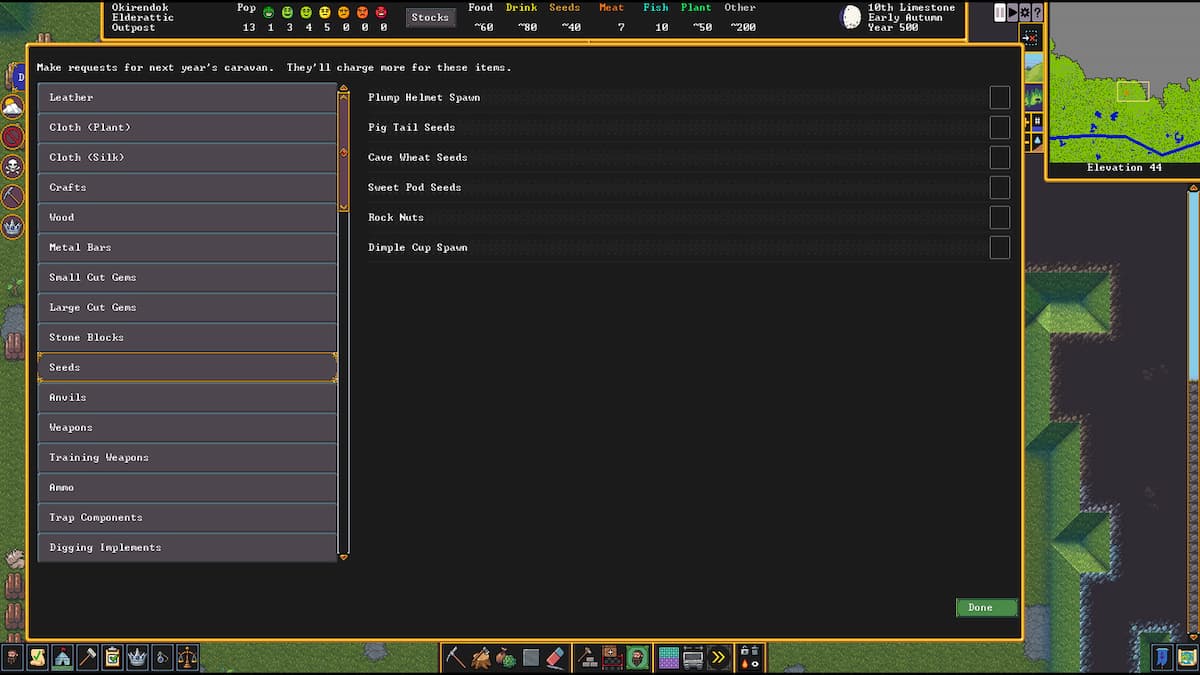Open the Erase designations eraser tool
This screenshot has width=1200, height=675.
(x=553, y=657)
